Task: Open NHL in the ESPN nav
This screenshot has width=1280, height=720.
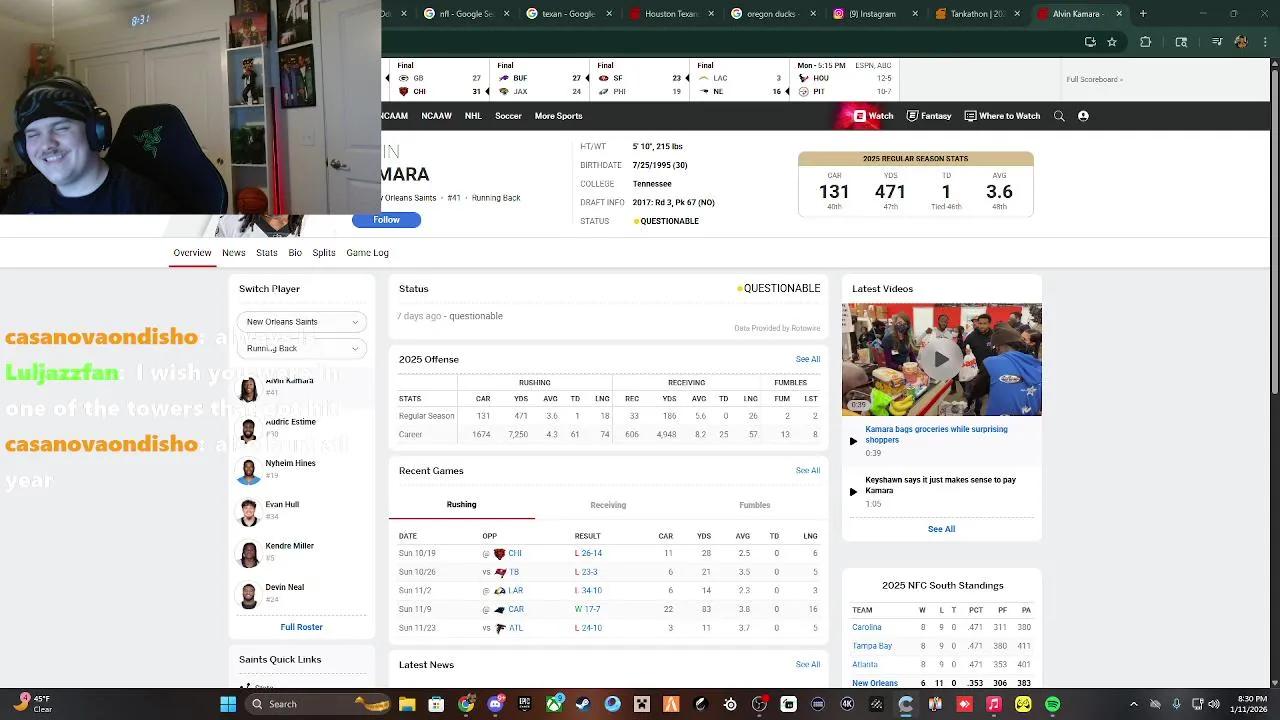Action: tap(473, 116)
